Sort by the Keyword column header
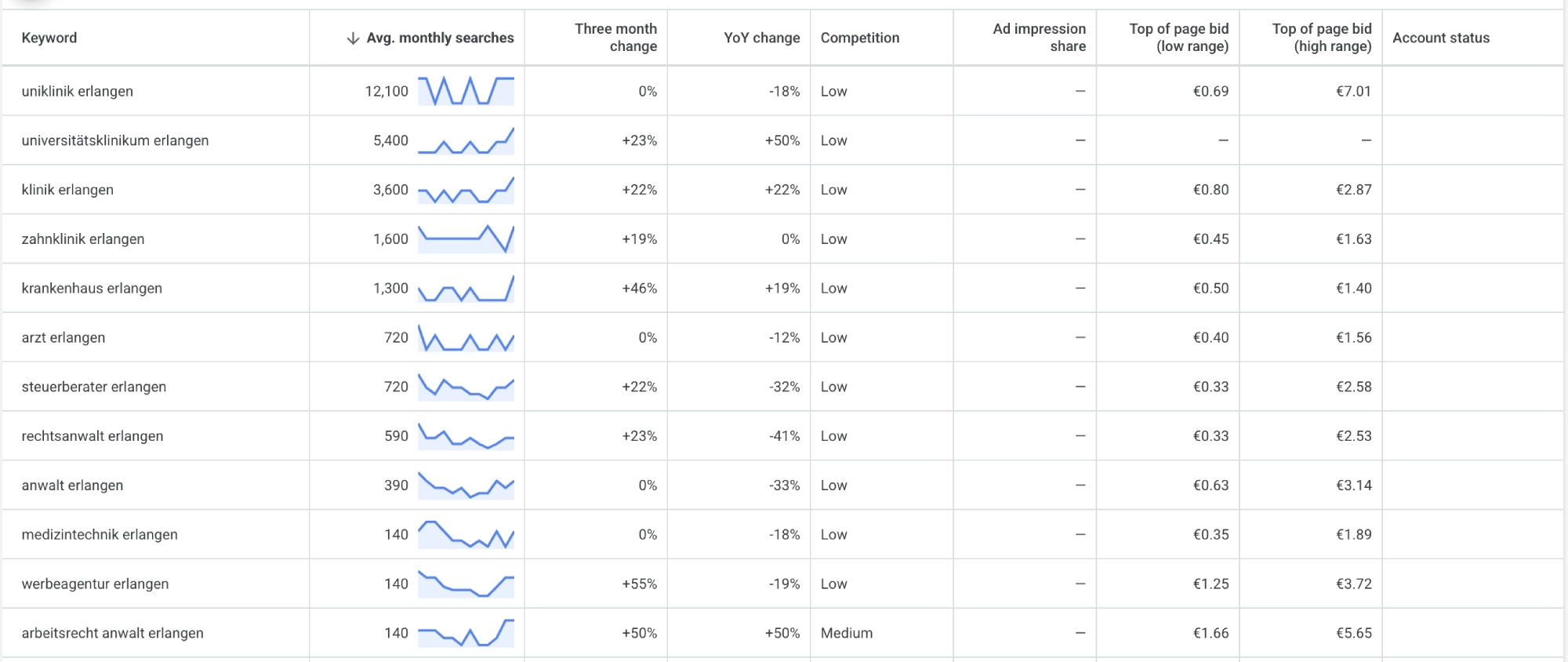This screenshot has height=662, width=1568. coord(49,38)
